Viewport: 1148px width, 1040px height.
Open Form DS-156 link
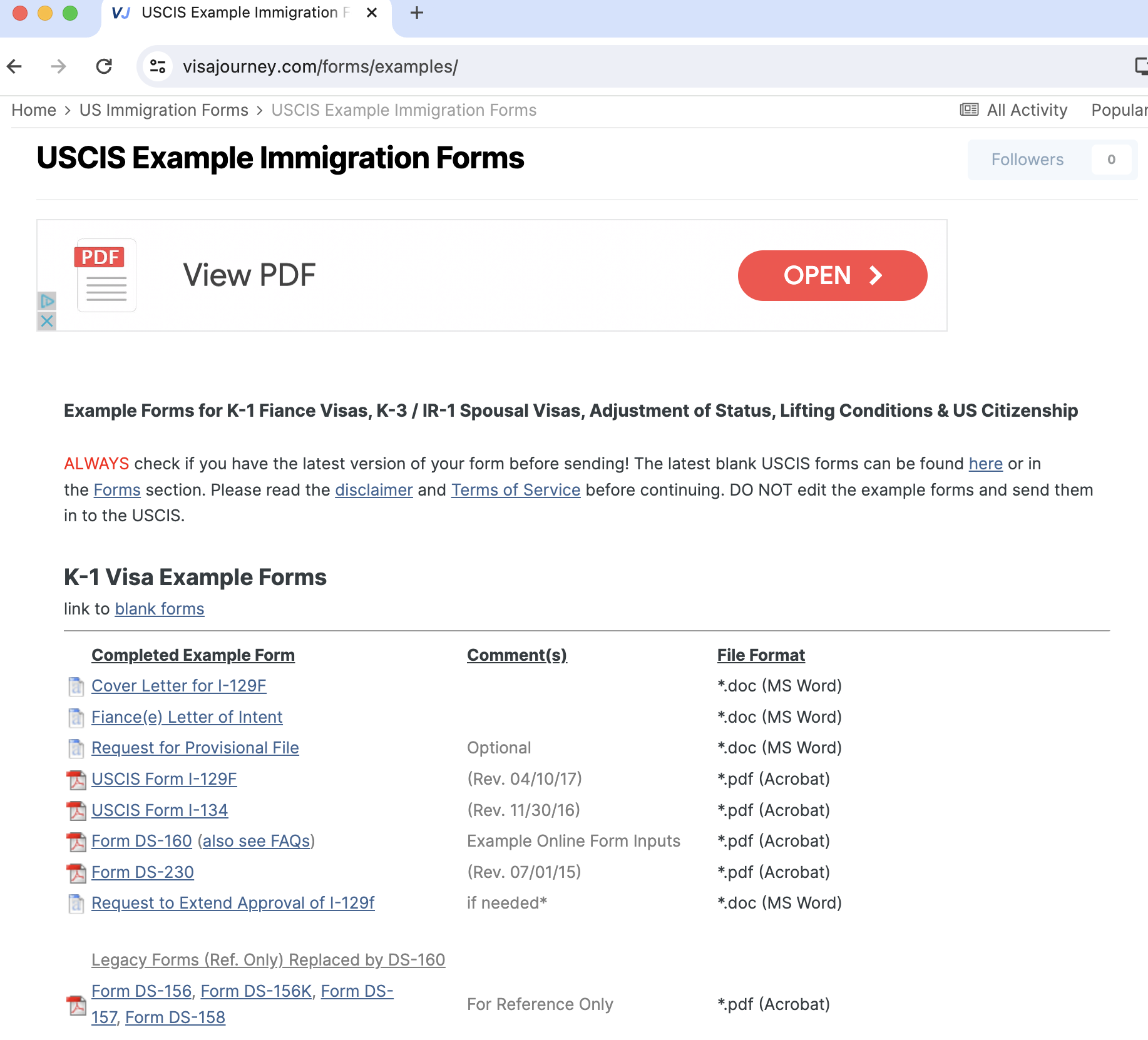[x=141, y=991]
